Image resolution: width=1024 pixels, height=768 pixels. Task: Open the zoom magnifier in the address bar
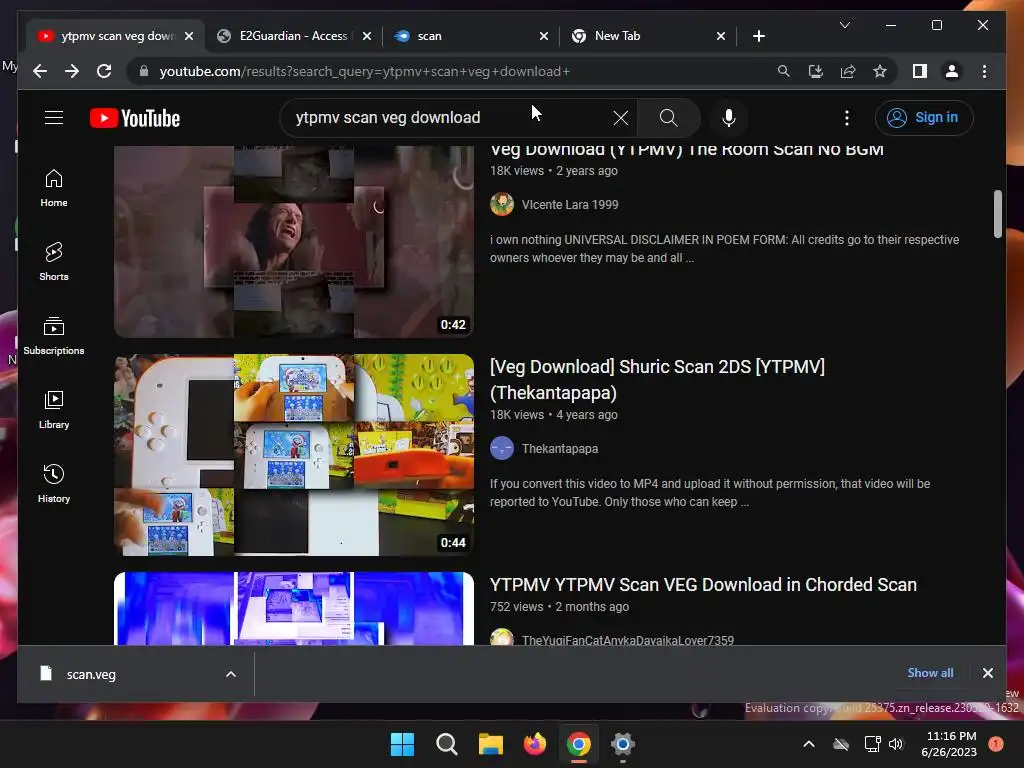[784, 71]
